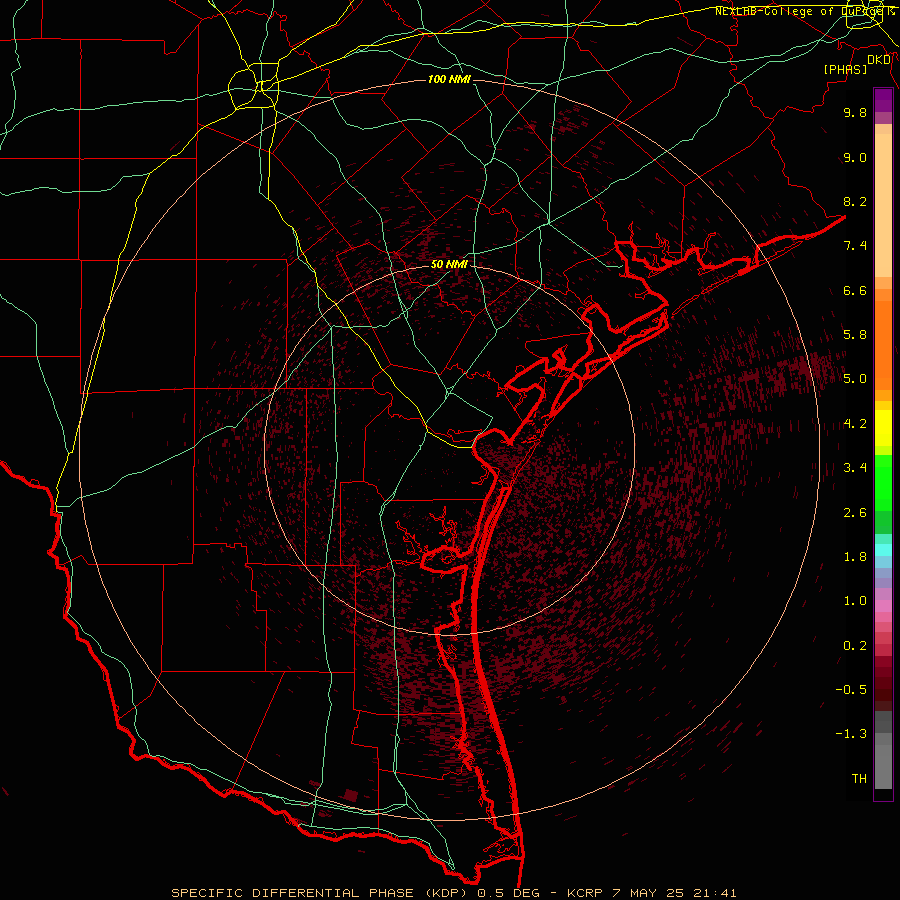900x900 pixels.
Task: Click the 7 MAY 25 date in caption
Action: pyautogui.click(x=648, y=893)
